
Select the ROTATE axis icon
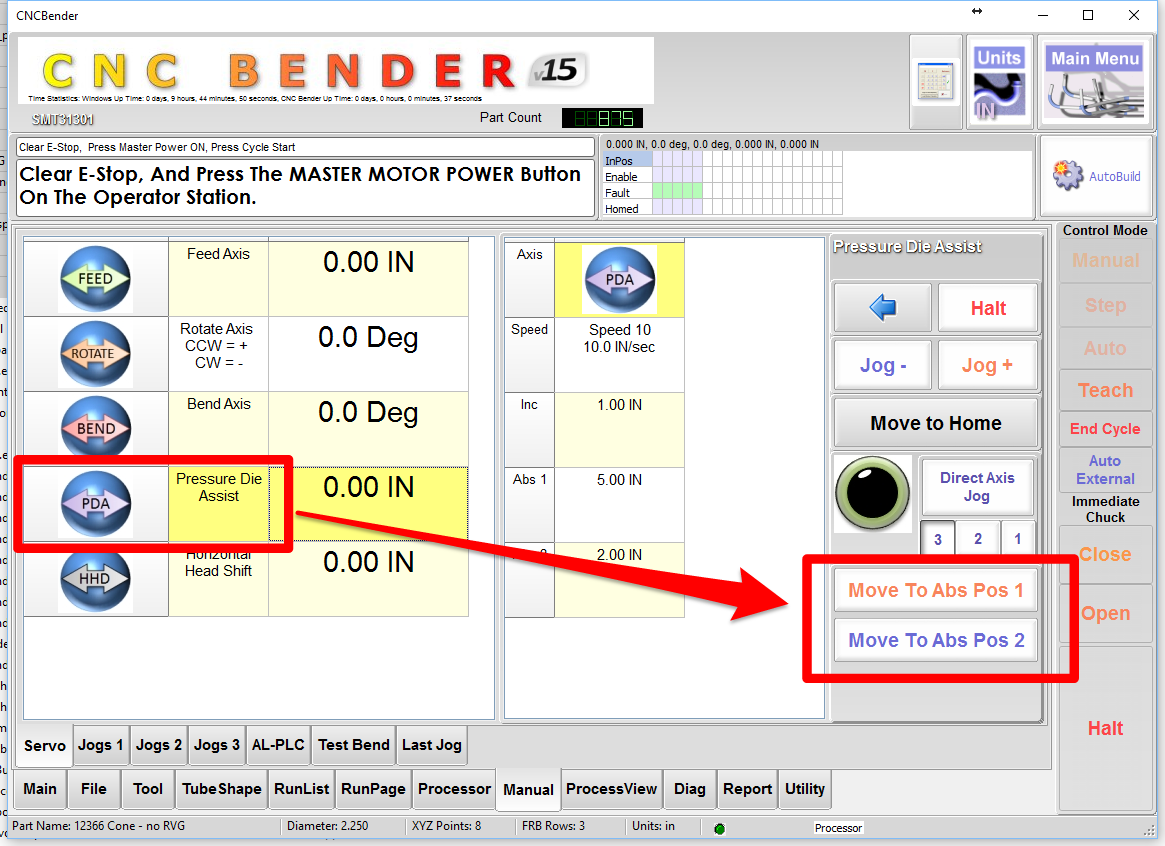tap(95, 354)
